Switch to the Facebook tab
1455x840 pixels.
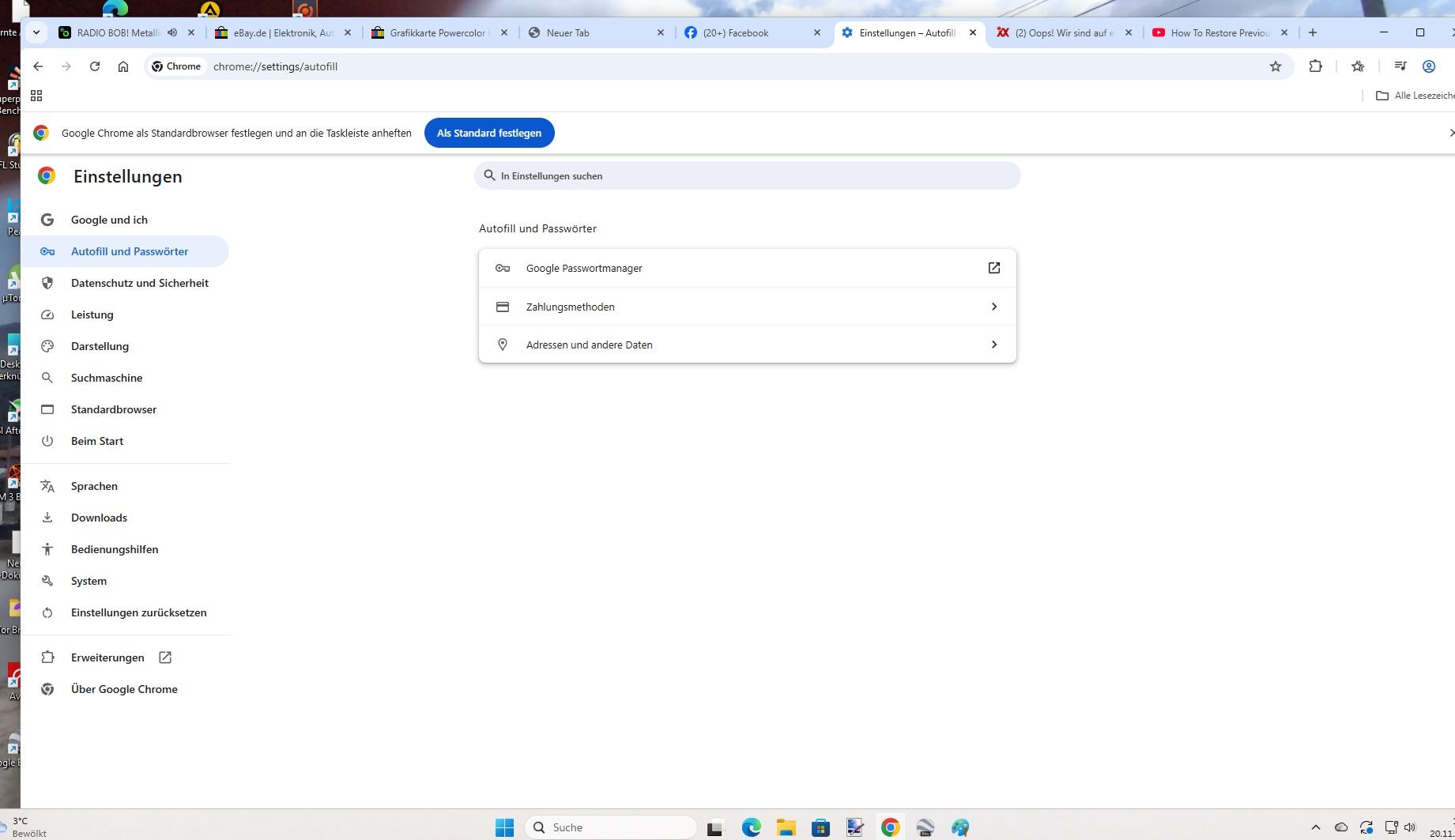click(x=735, y=32)
